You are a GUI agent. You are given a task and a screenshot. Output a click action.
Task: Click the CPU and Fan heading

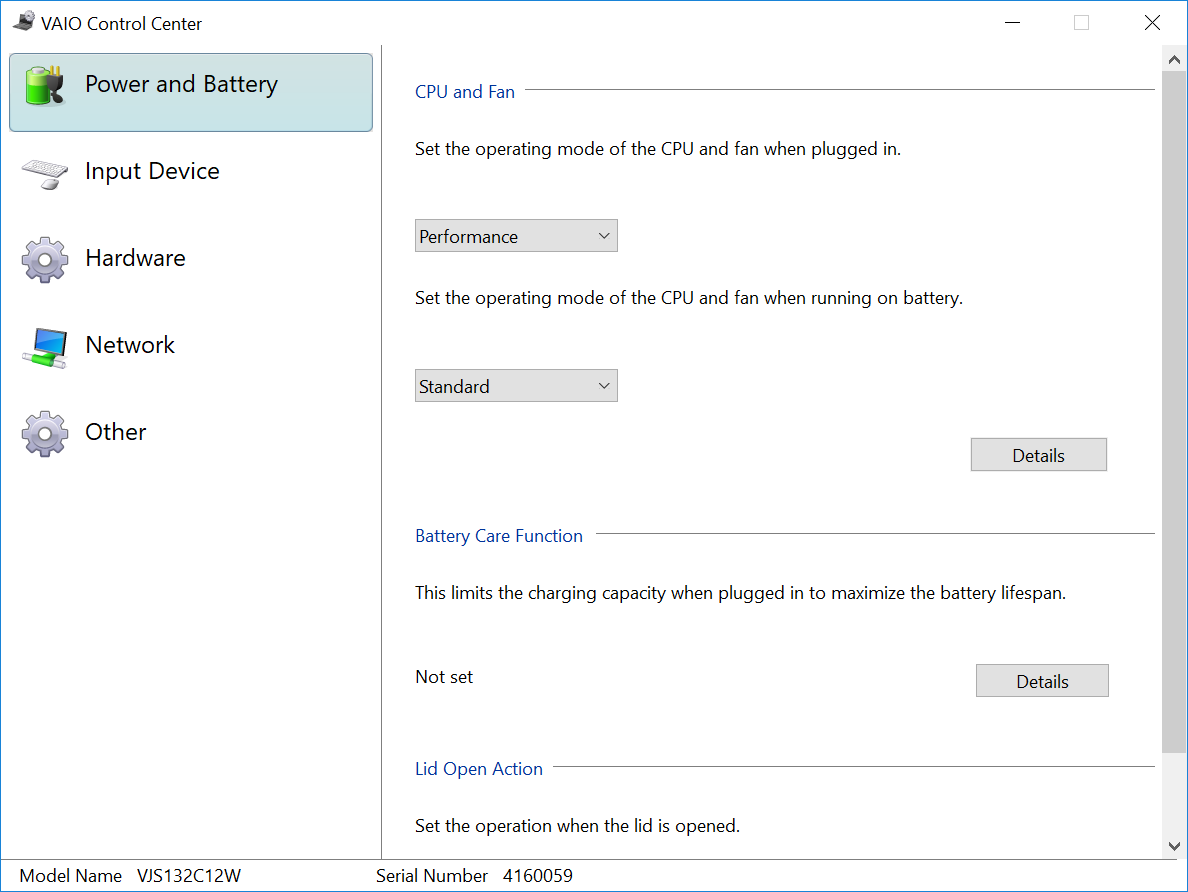[x=464, y=92]
